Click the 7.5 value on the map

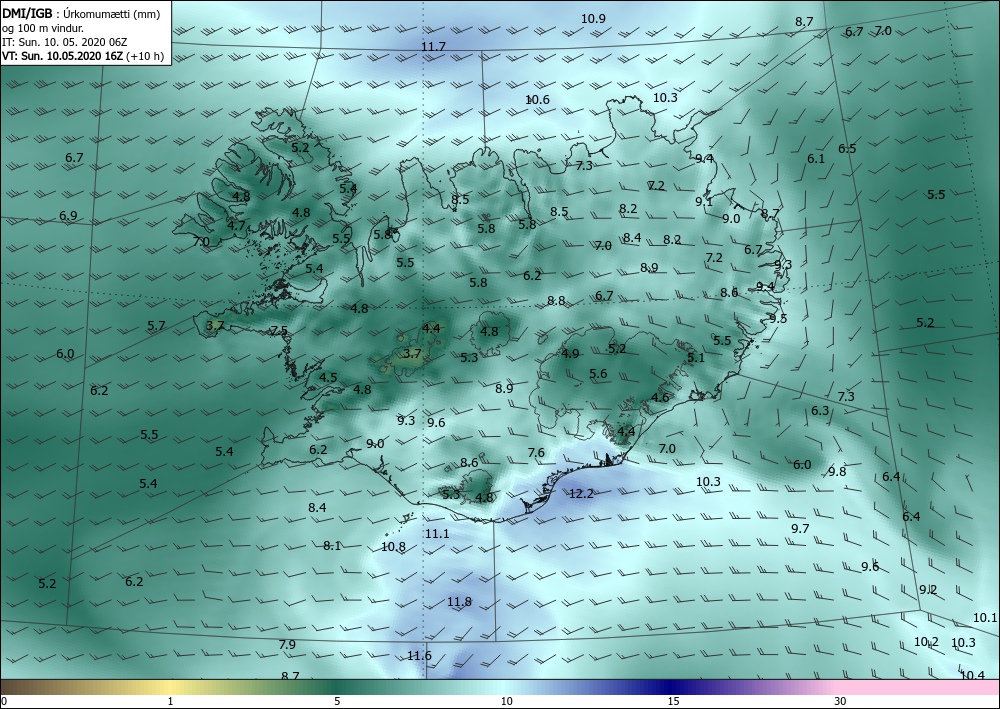pos(279,331)
